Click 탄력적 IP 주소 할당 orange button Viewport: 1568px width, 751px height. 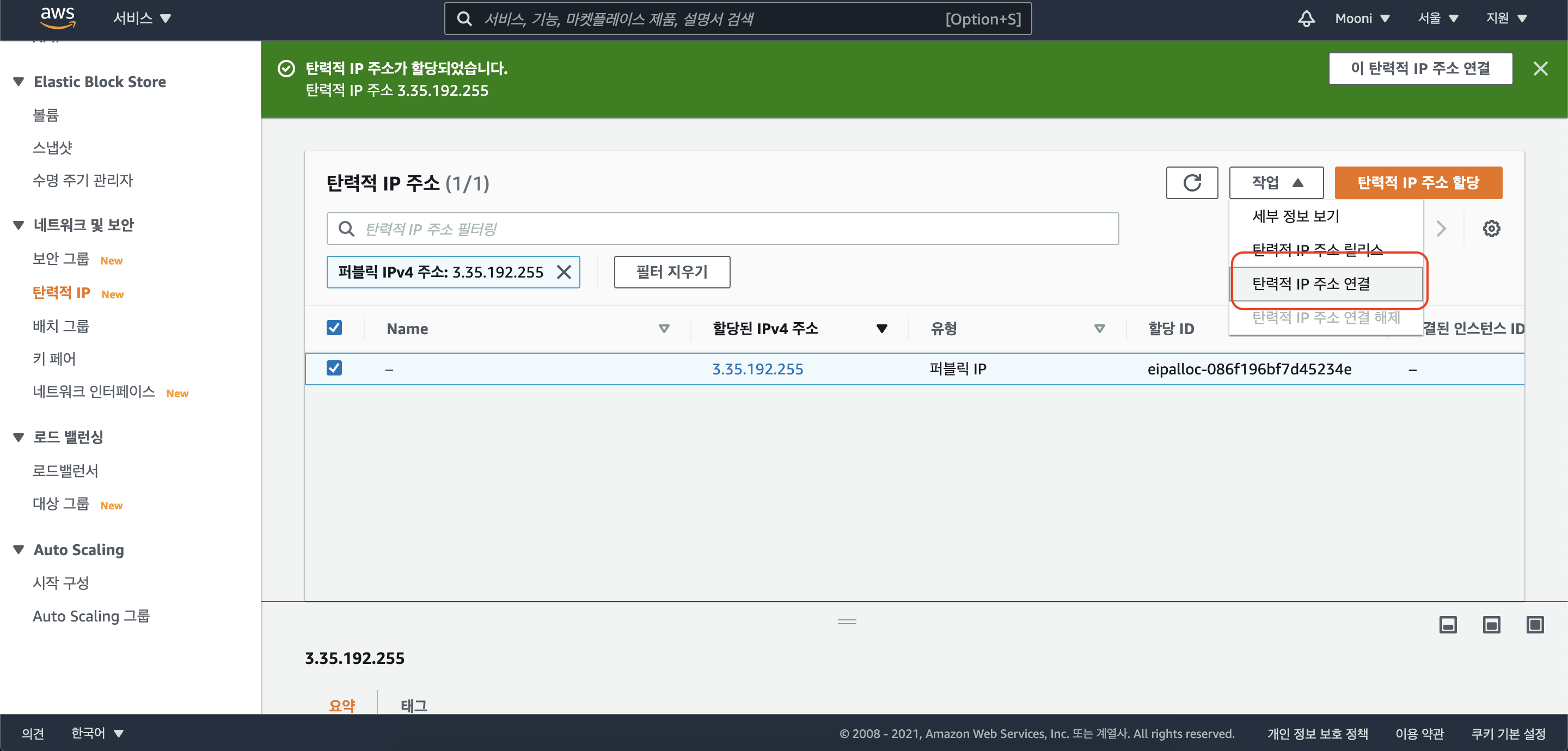pos(1418,182)
